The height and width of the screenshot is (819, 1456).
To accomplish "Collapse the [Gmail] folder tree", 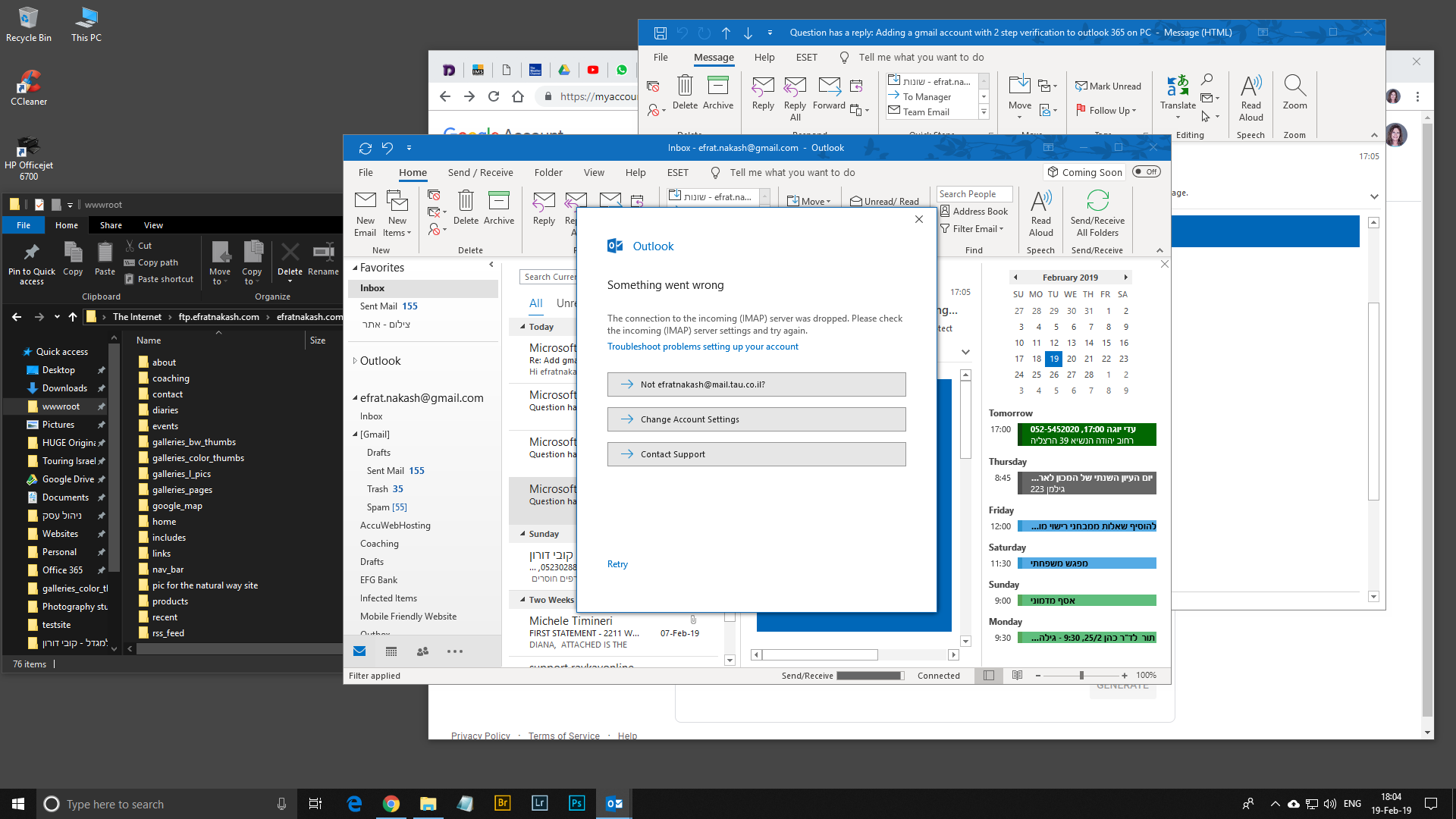I will [355, 435].
